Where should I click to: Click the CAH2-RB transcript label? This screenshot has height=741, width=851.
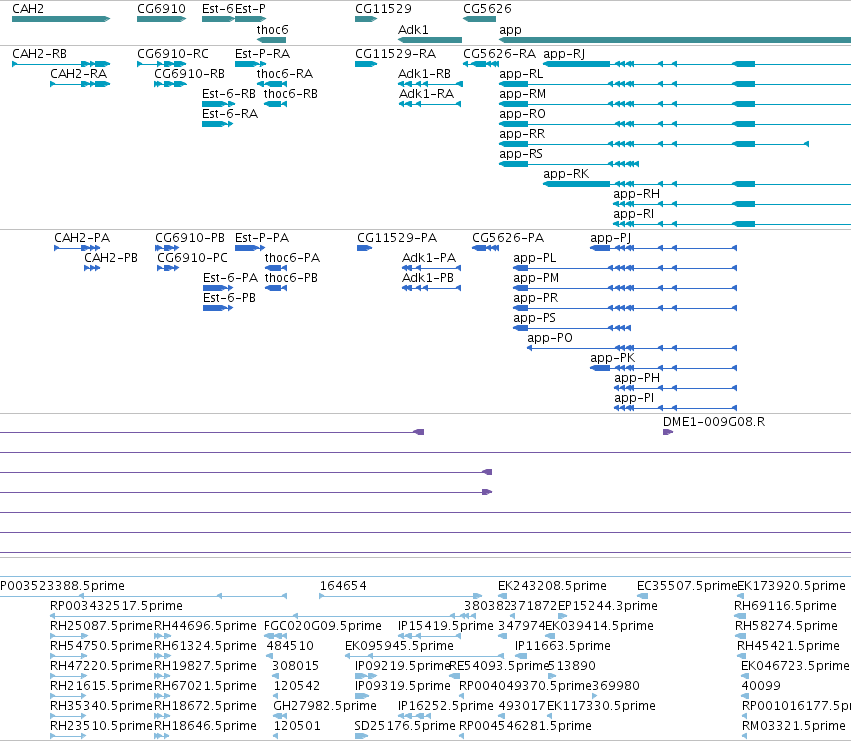coord(40,54)
